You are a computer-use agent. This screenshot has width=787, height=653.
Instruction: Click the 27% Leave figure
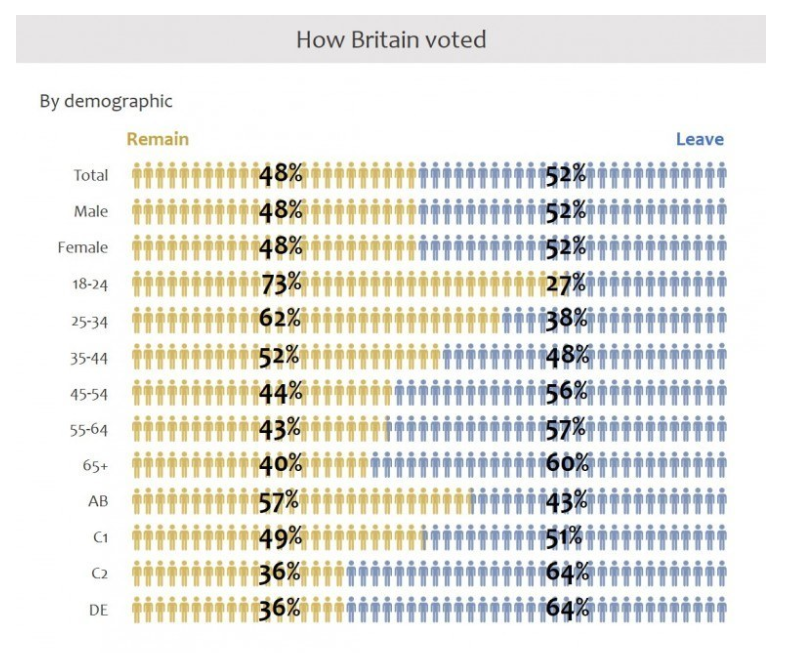click(x=566, y=283)
